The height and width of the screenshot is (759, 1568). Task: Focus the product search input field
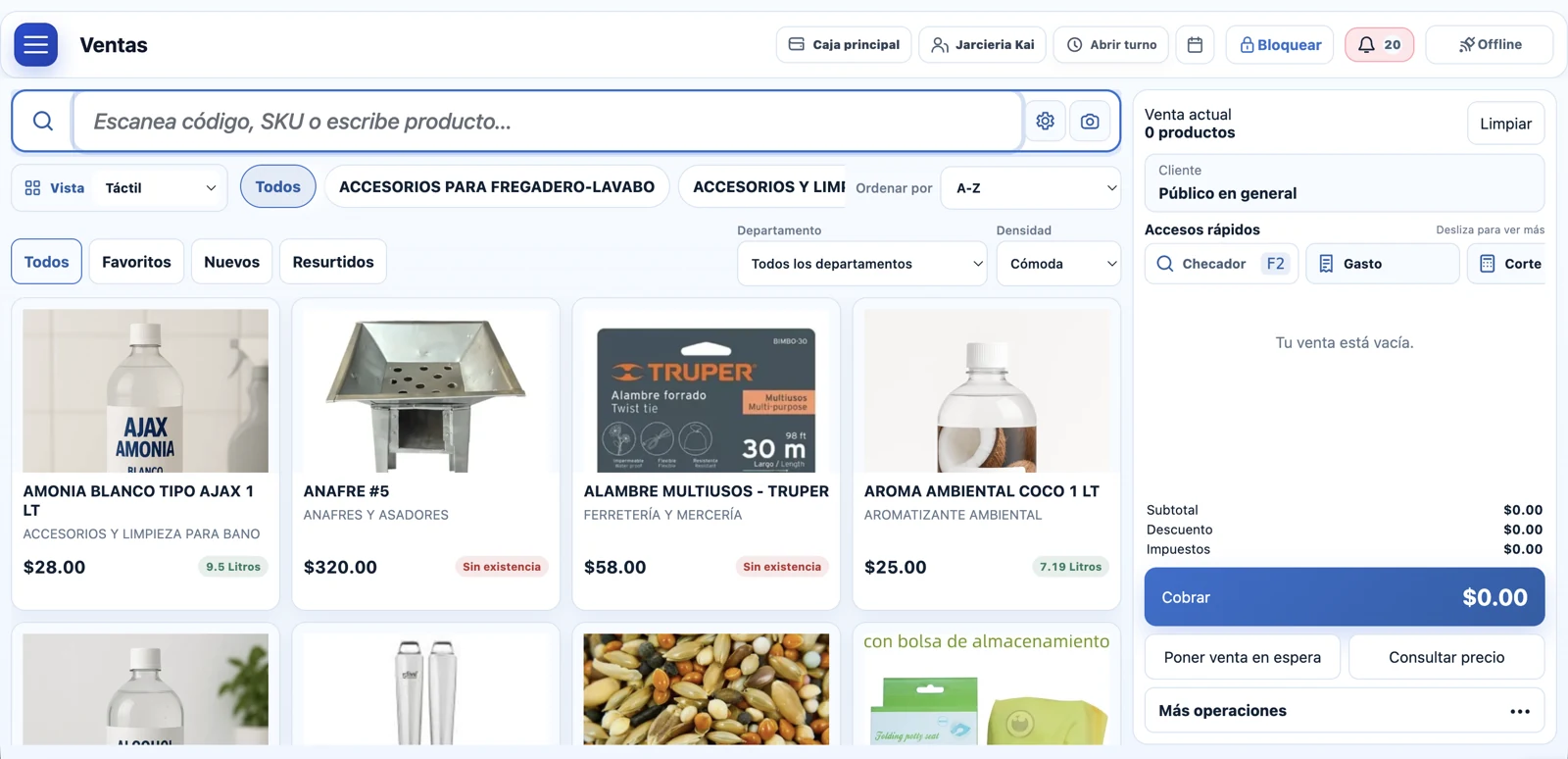[549, 122]
